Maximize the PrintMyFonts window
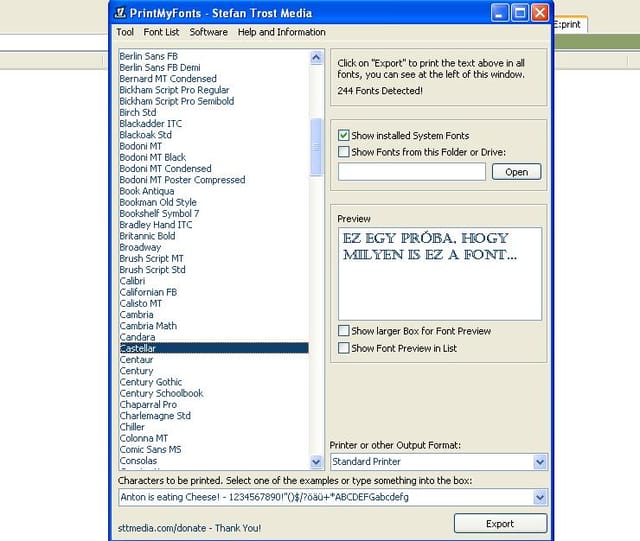640x541 pixels. click(520, 13)
